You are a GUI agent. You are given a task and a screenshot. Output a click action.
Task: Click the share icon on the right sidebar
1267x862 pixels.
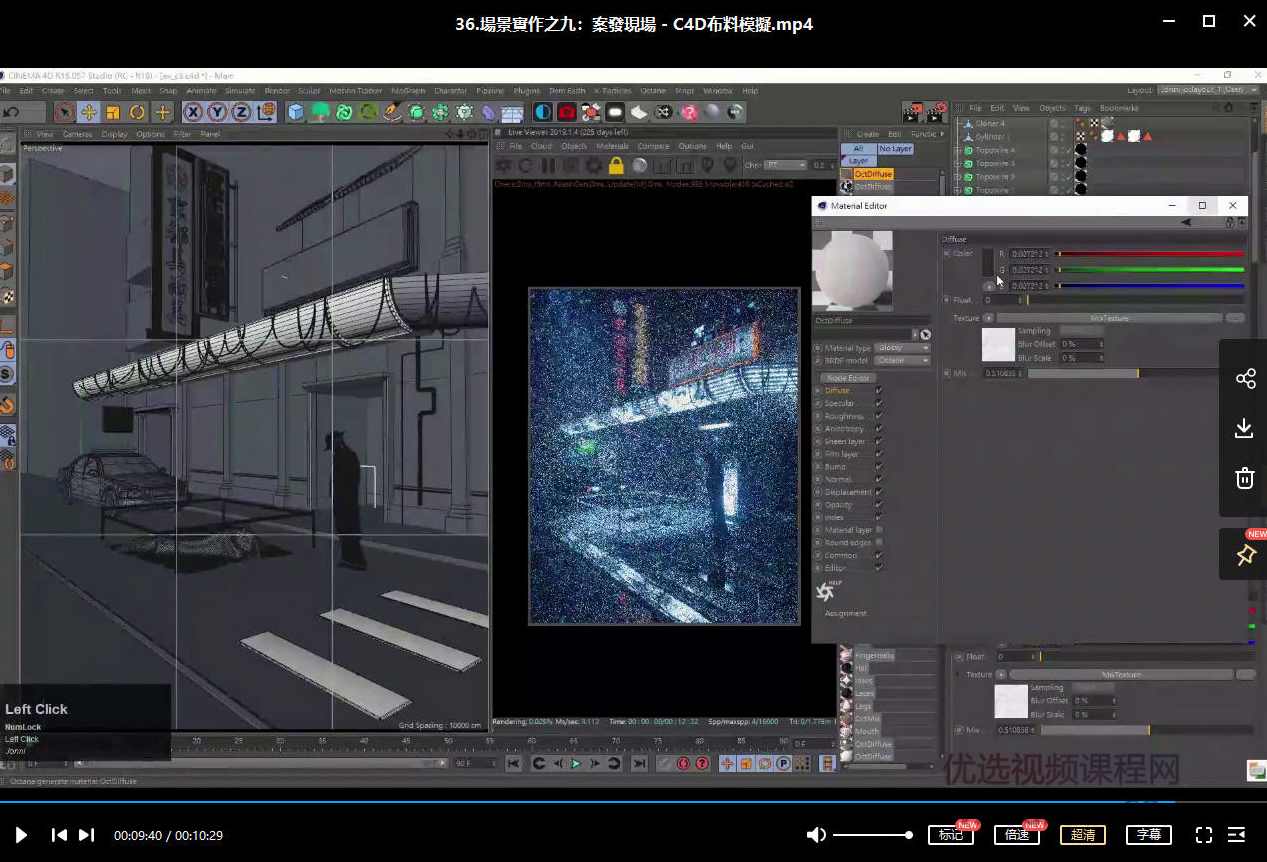[1244, 378]
